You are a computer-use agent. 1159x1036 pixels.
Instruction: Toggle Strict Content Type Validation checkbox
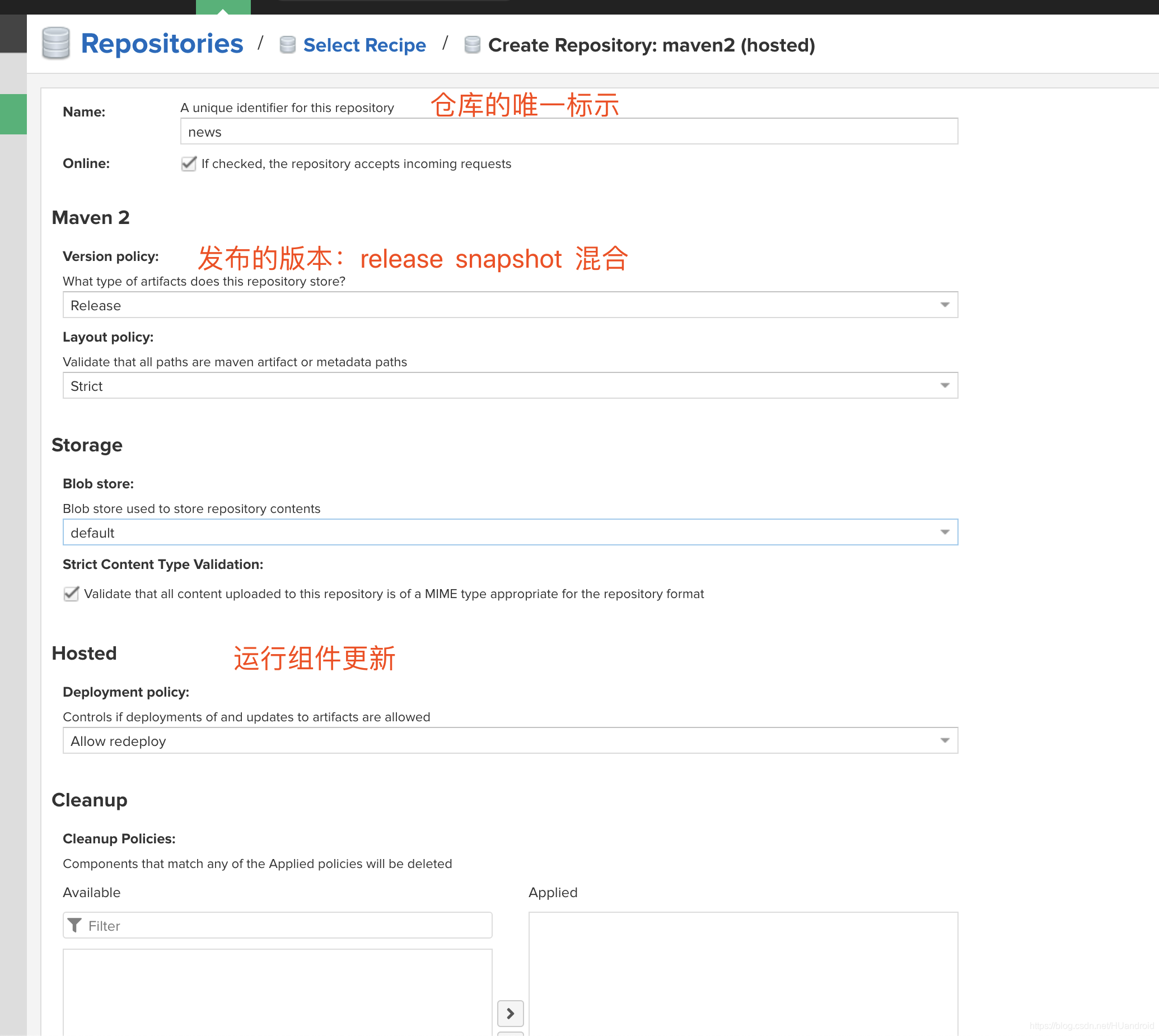71,594
